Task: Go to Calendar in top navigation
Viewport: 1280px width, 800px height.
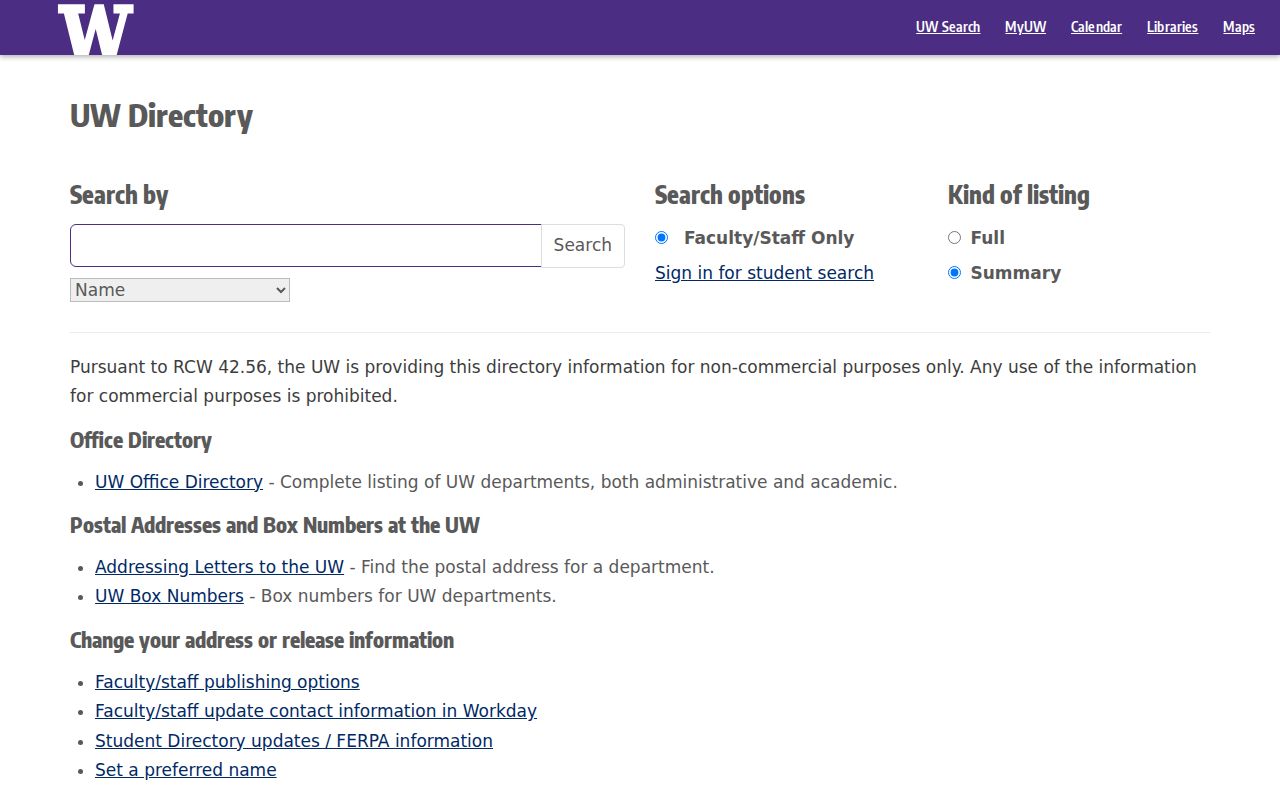Action: pyautogui.click(x=1096, y=27)
